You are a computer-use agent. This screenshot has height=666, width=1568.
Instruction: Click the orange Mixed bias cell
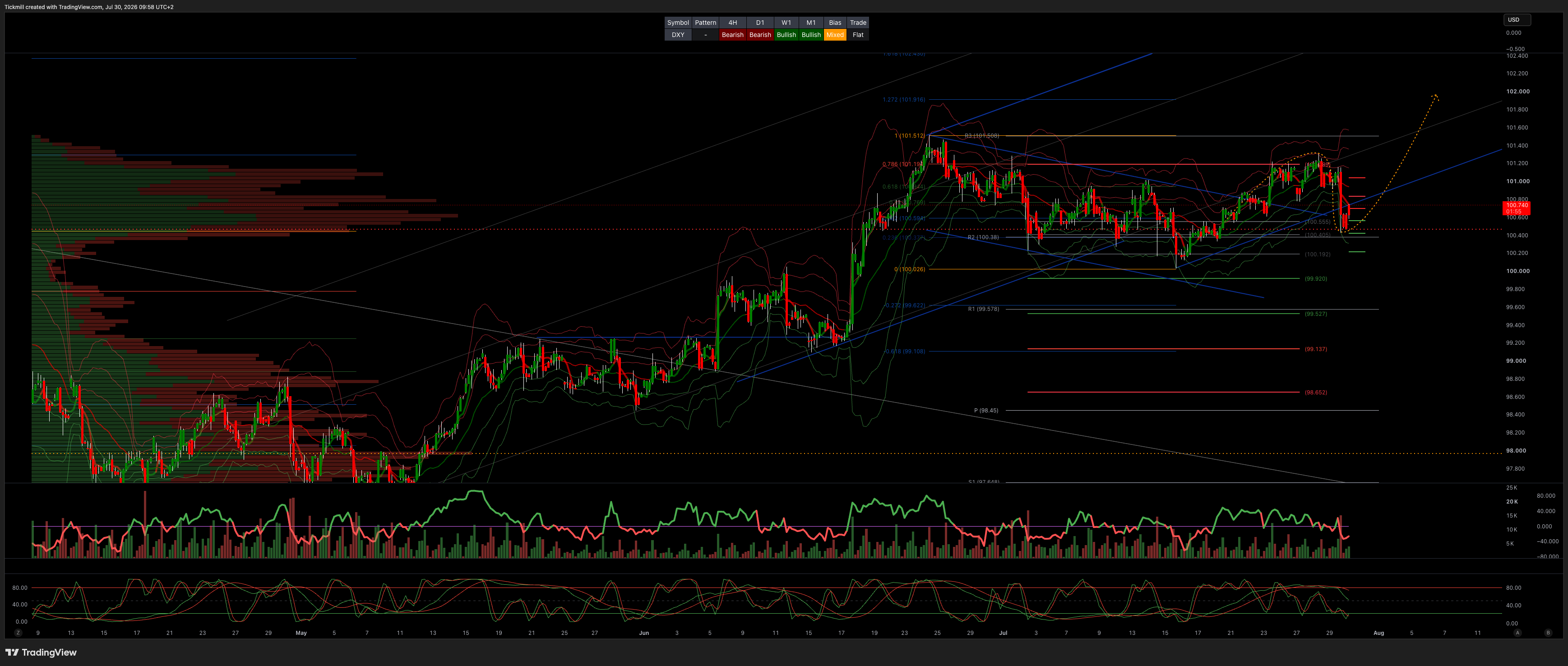[x=834, y=35]
